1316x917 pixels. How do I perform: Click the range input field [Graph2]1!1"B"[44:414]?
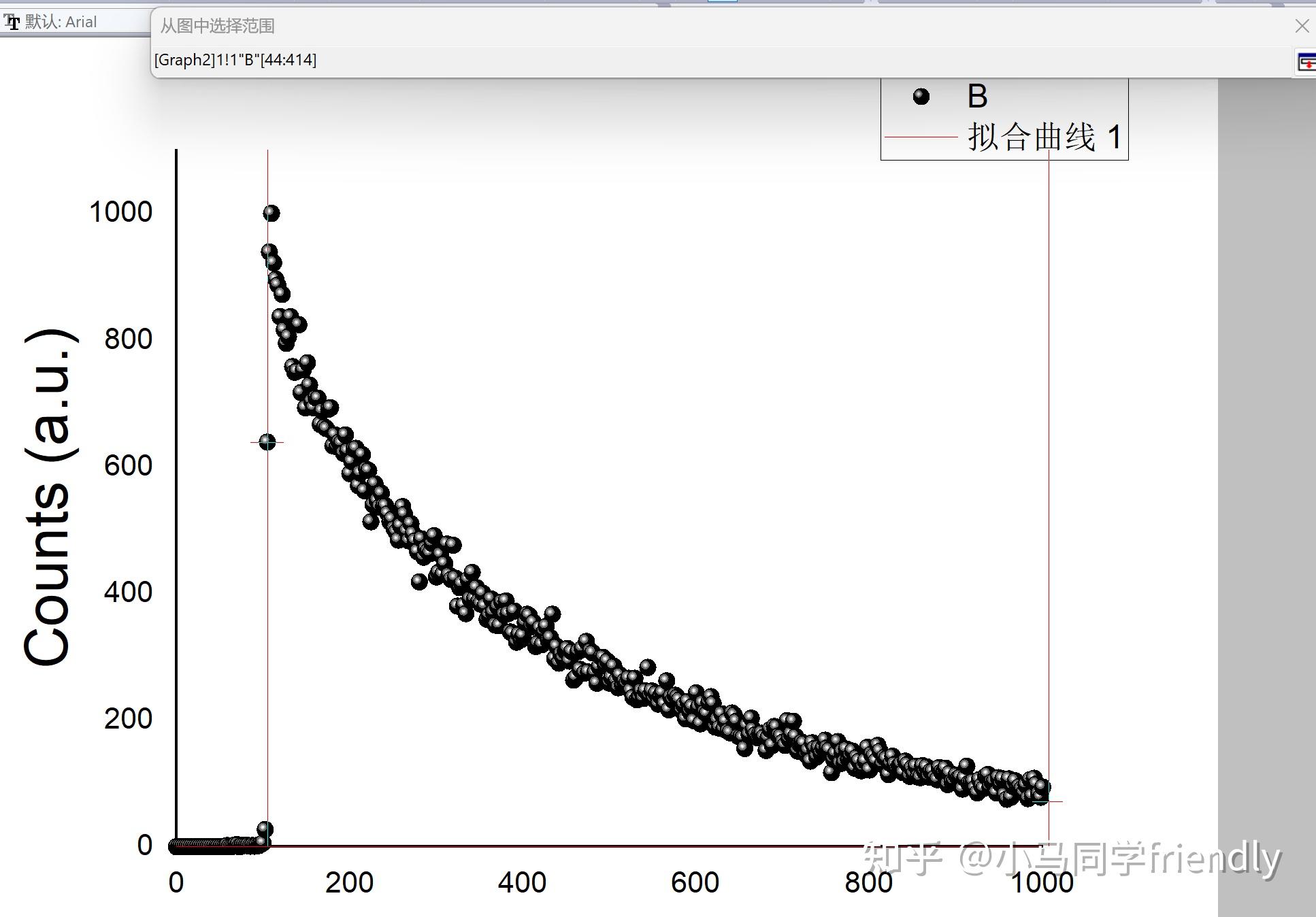pos(721,60)
